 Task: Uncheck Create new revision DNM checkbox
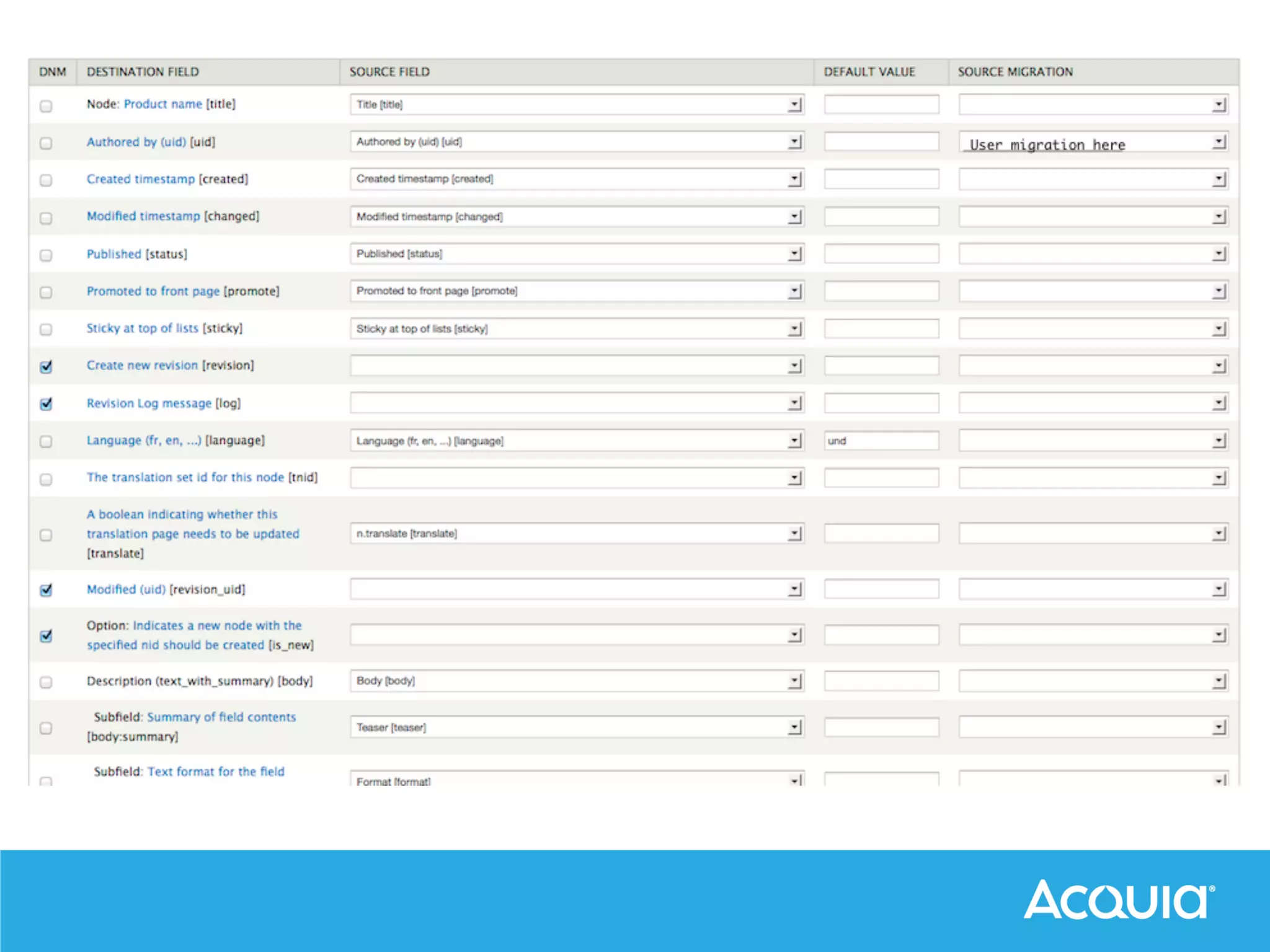pos(46,367)
